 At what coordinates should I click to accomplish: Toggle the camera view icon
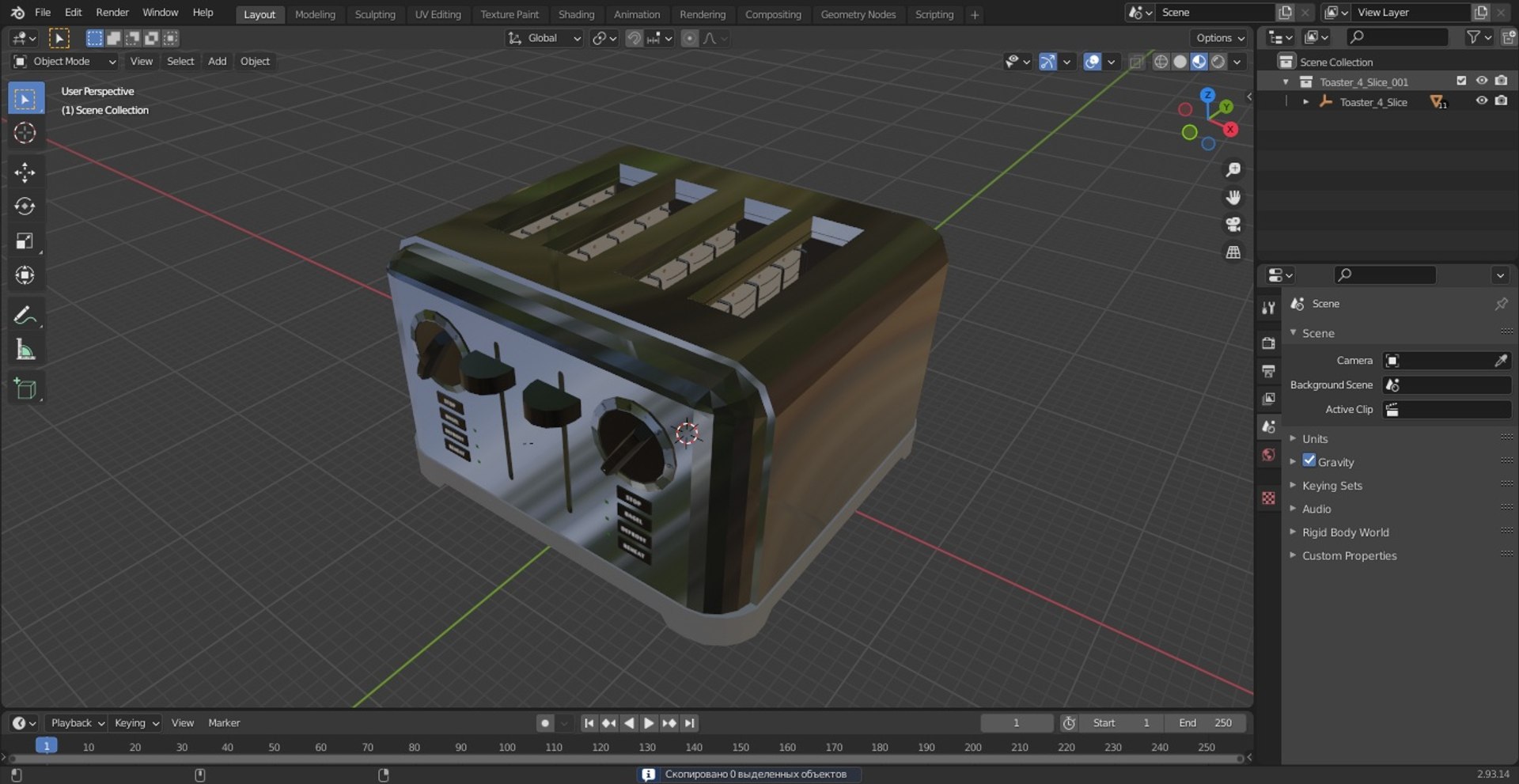1233,225
